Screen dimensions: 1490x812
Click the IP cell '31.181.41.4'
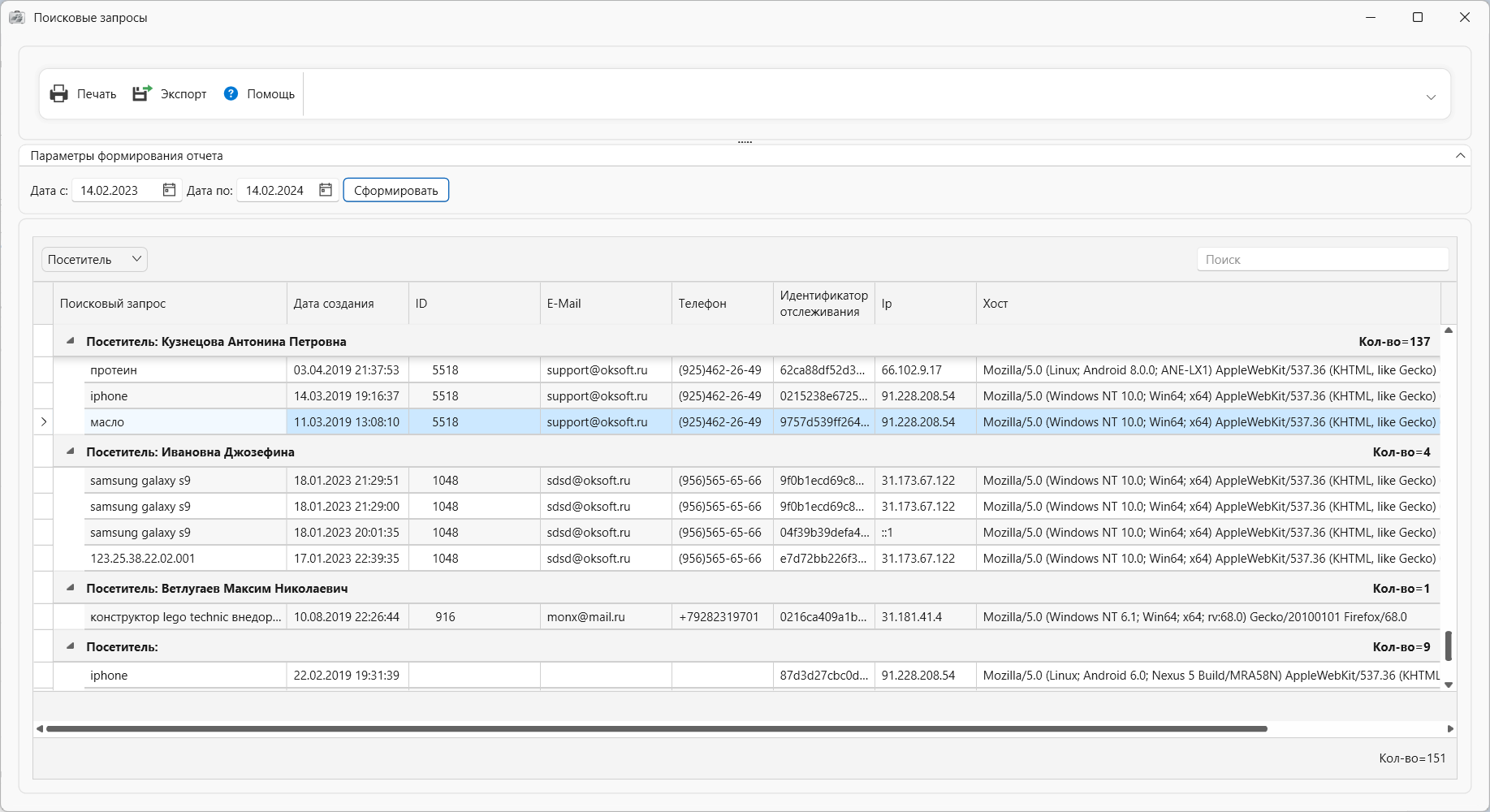[x=926, y=617]
